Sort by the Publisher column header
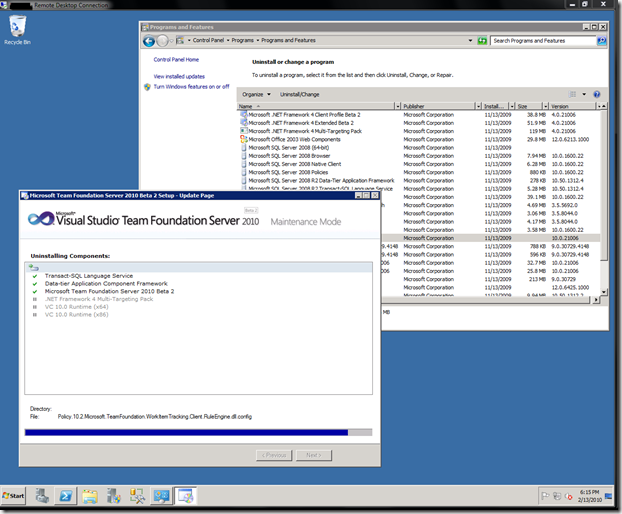This screenshot has height=514, width=622. click(438, 106)
